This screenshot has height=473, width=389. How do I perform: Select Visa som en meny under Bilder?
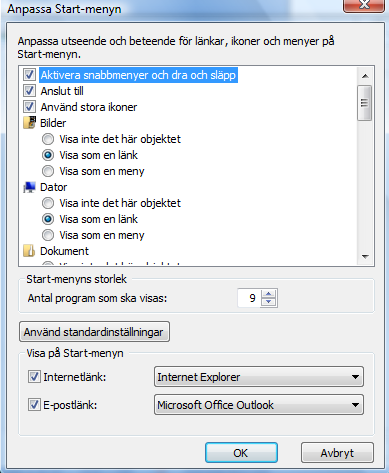[48, 171]
